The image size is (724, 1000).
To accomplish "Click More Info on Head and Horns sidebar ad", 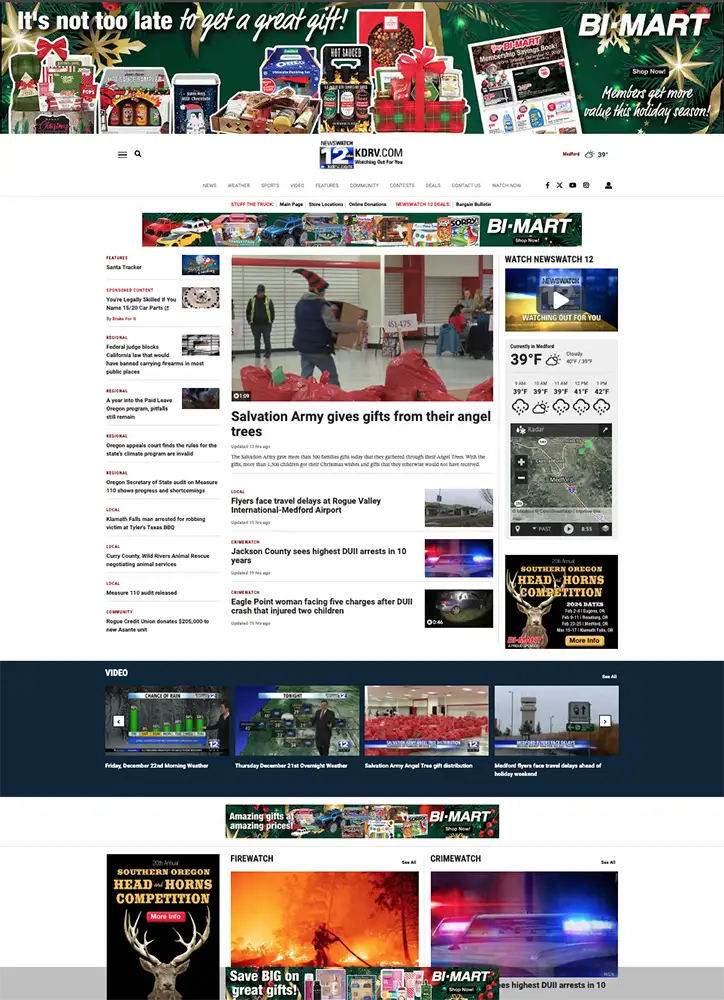I will (x=584, y=640).
